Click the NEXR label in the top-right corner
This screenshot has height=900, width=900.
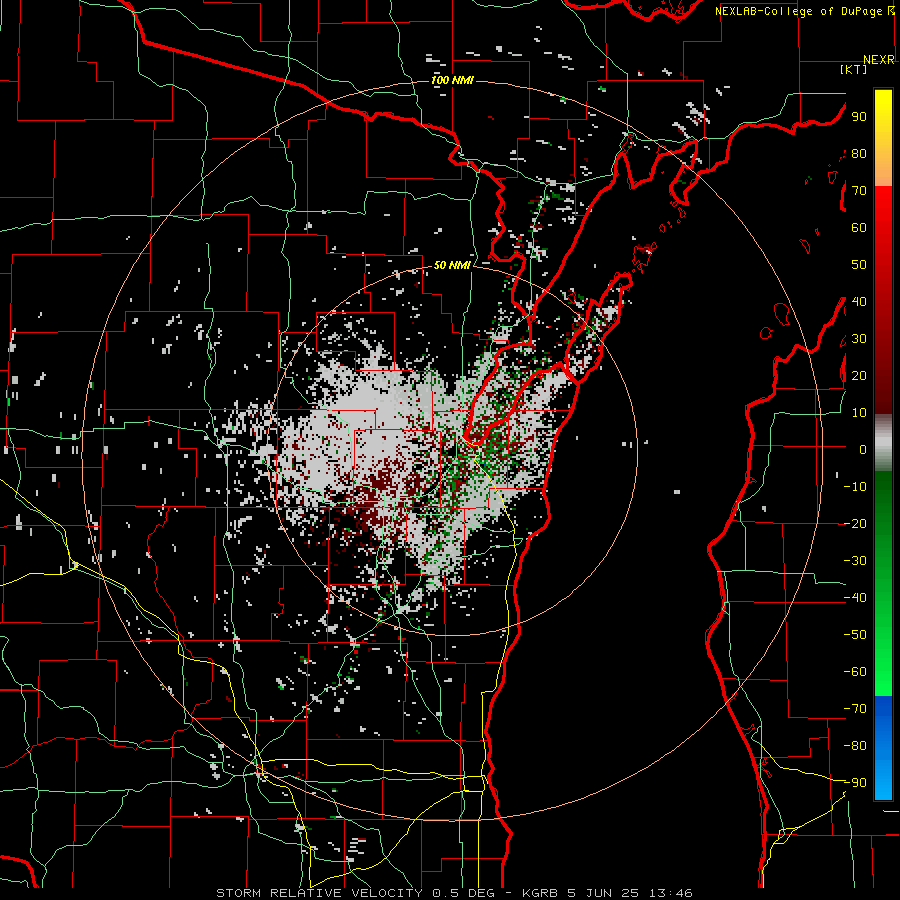click(879, 60)
